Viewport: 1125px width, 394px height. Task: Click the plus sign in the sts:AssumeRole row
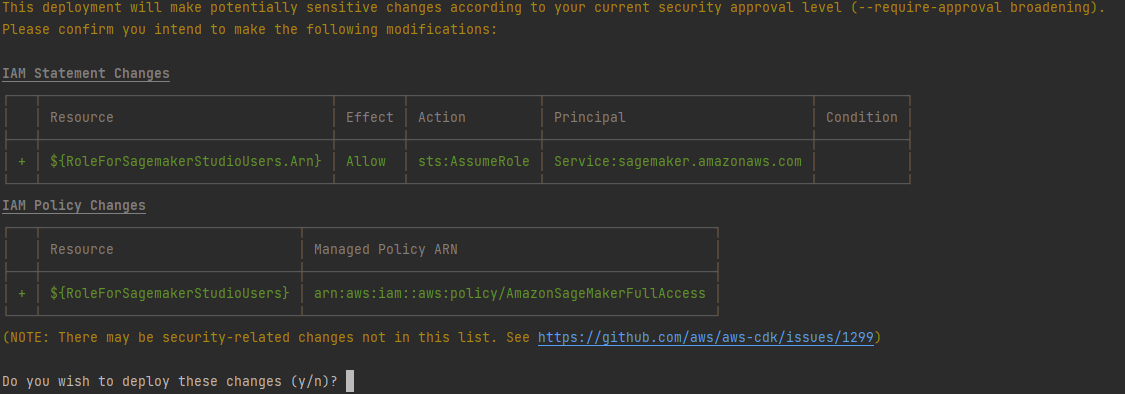(x=22, y=162)
